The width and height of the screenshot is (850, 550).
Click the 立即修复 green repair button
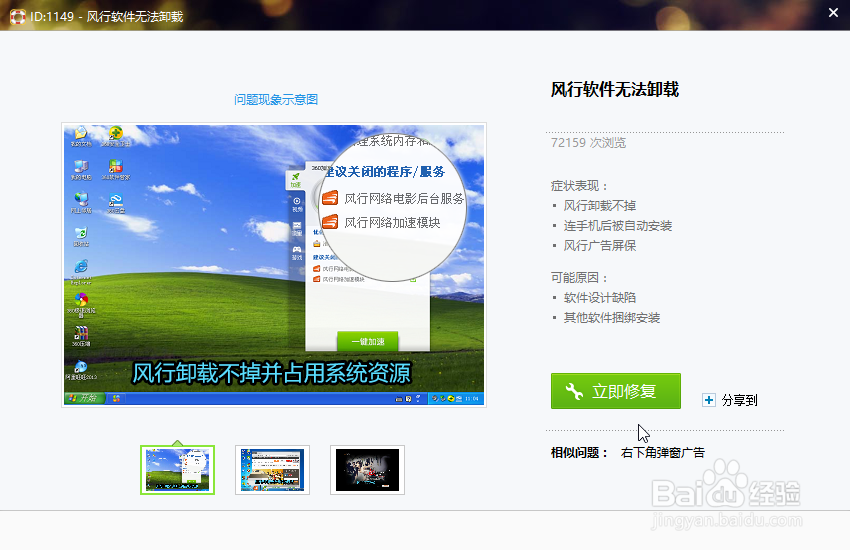615,391
